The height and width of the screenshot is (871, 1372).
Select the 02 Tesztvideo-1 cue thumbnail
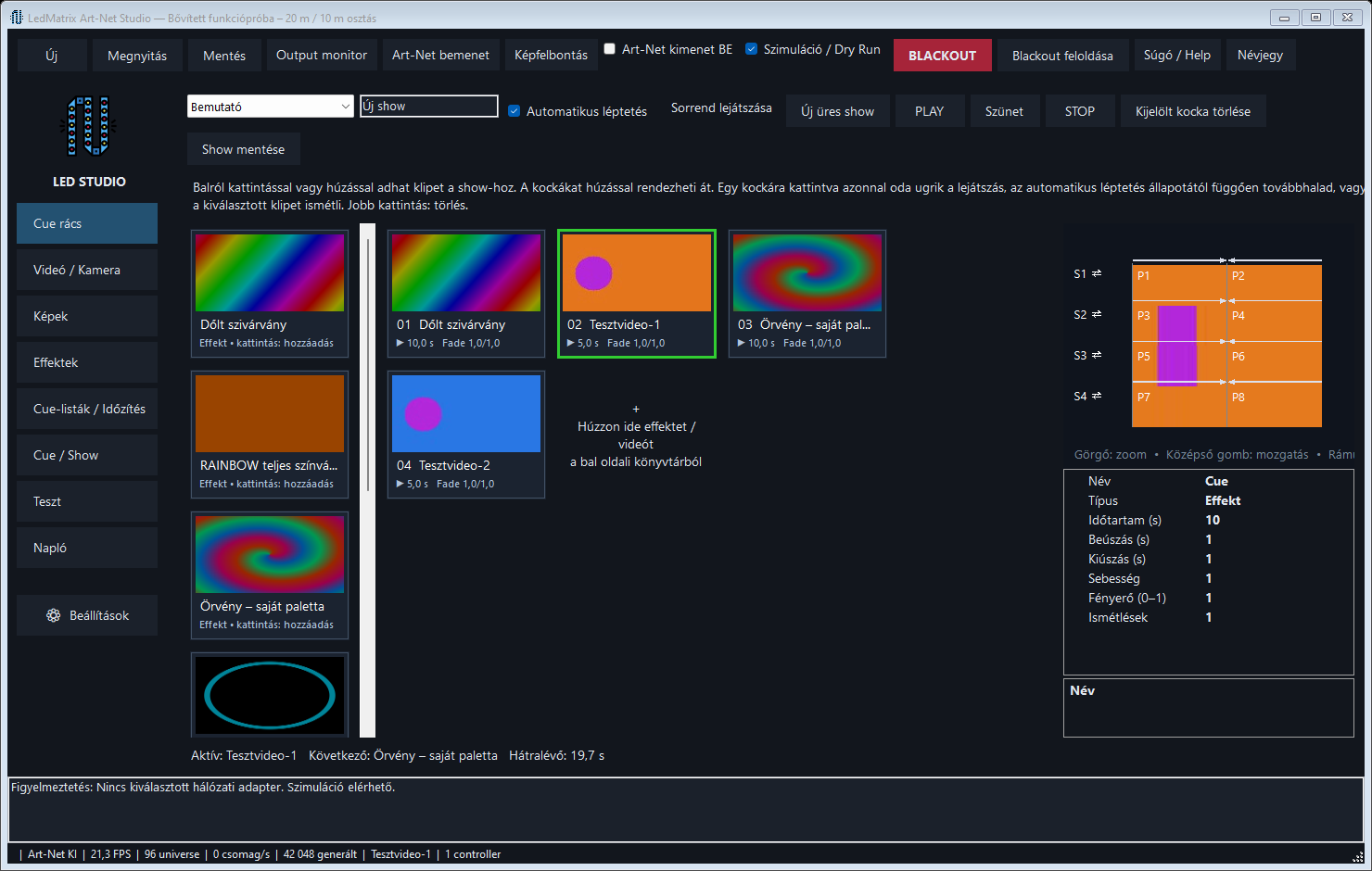[637, 293]
